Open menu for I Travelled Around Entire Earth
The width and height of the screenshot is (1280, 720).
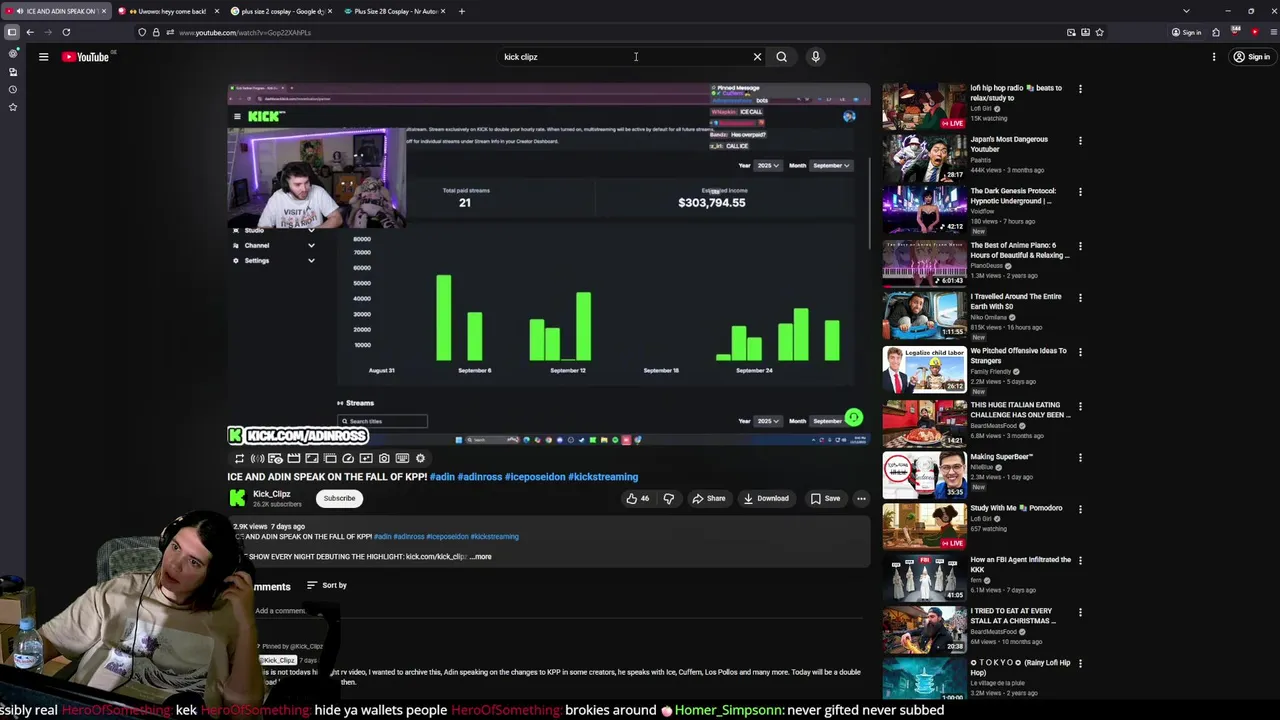tap(1080, 297)
